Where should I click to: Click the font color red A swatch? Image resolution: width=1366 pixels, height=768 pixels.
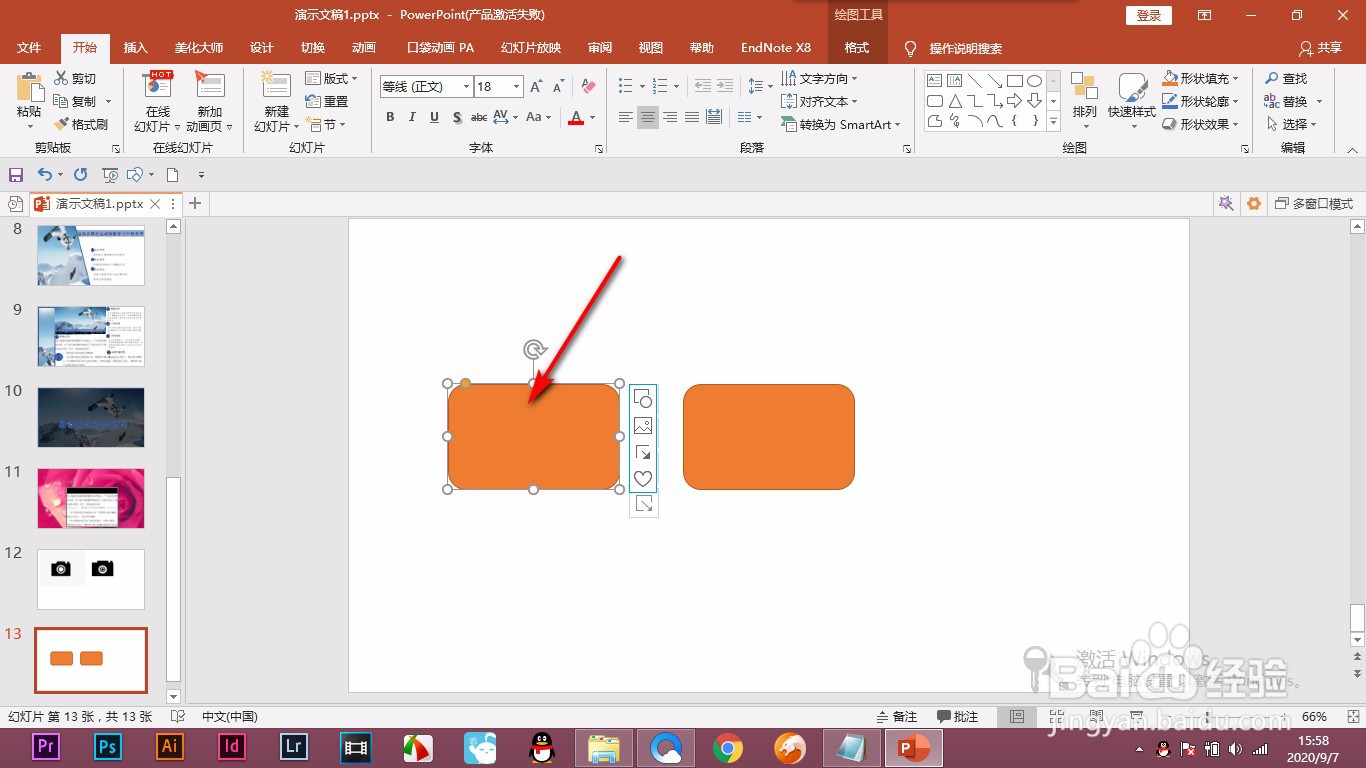pos(576,117)
